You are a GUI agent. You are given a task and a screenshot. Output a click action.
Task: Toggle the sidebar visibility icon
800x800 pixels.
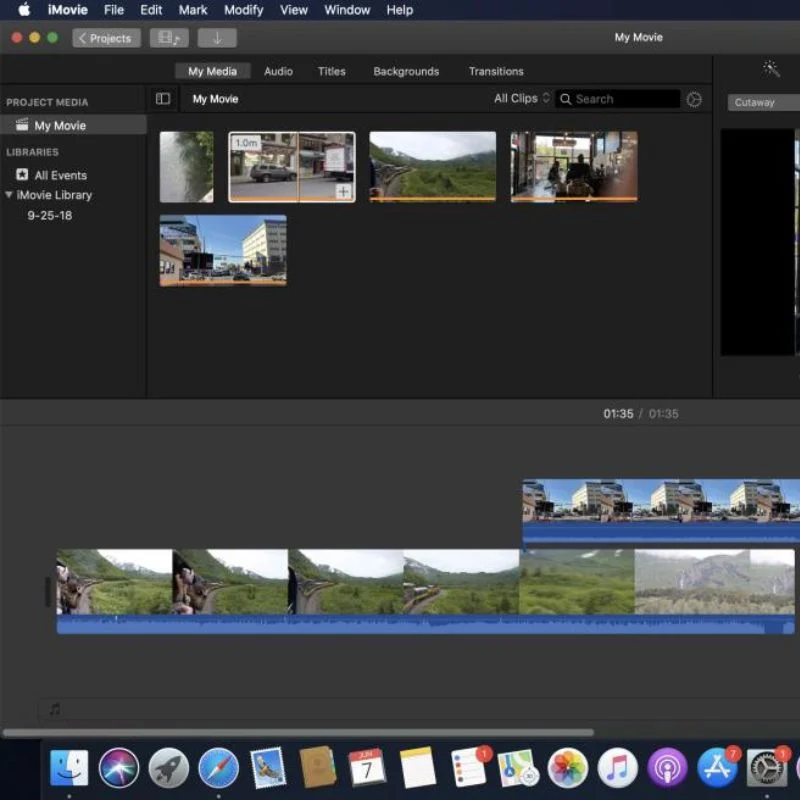[163, 99]
